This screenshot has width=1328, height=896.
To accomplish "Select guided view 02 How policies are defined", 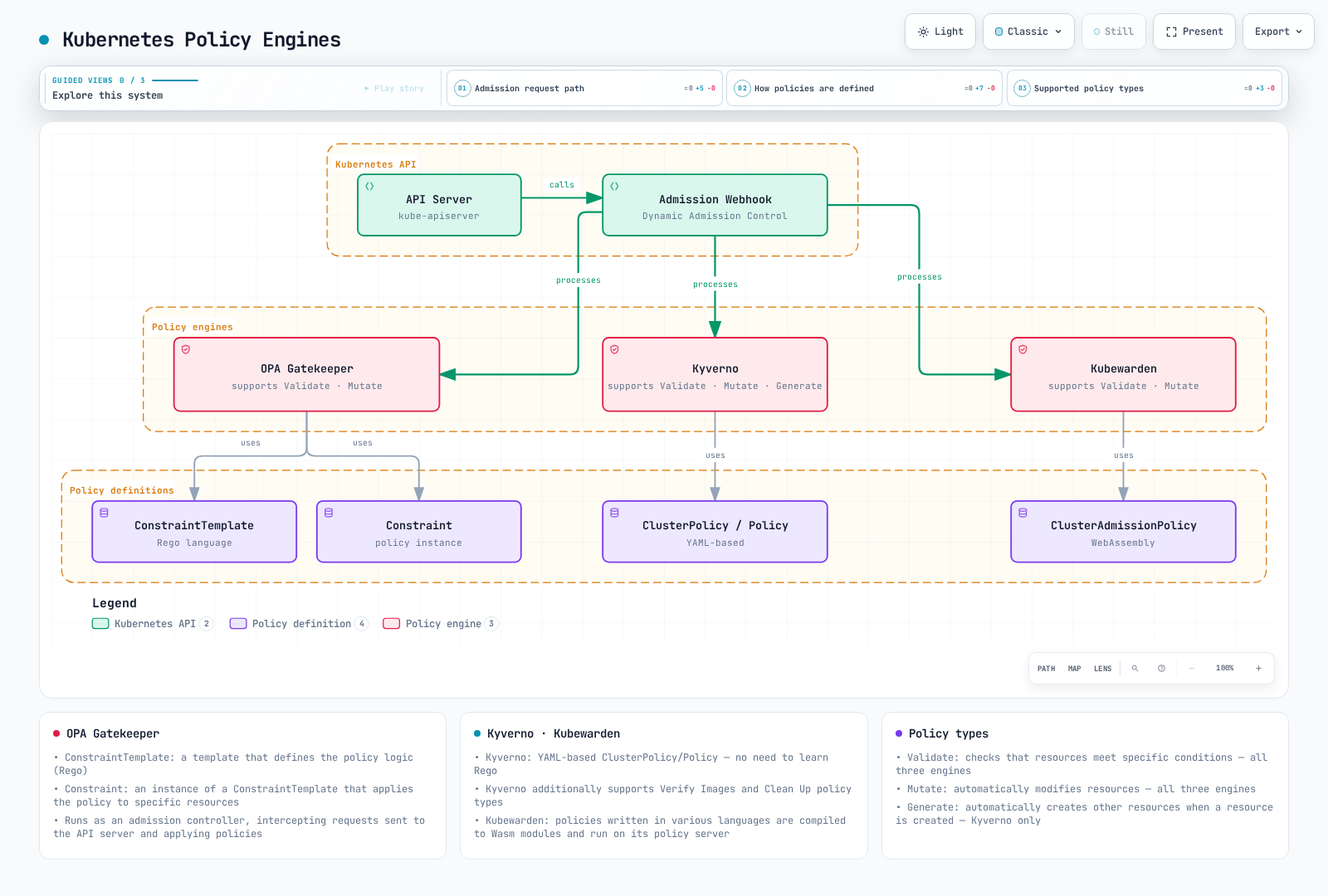I will [x=864, y=88].
